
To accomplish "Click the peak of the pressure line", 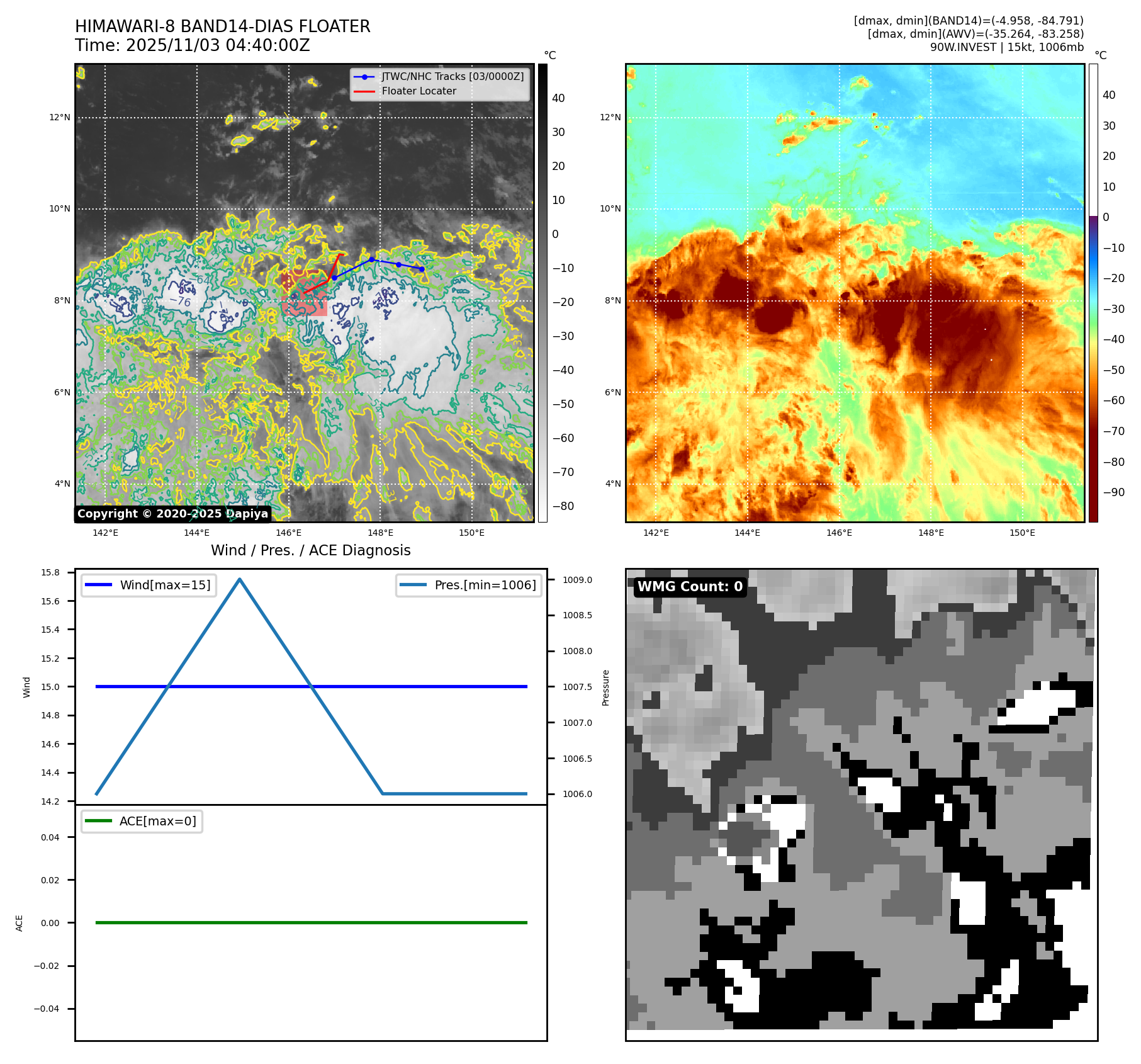I will tap(240, 579).
